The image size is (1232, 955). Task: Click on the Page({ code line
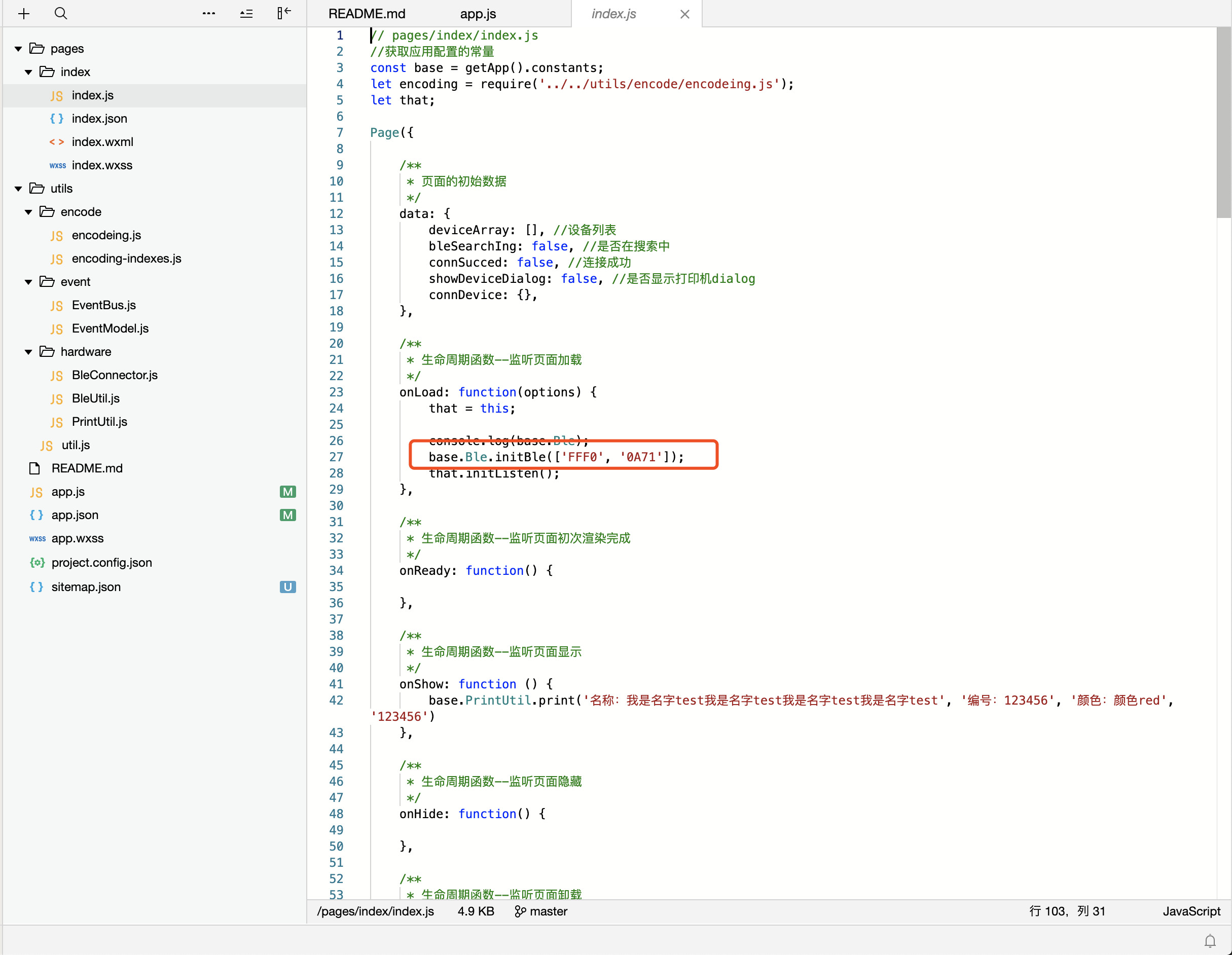click(x=391, y=133)
